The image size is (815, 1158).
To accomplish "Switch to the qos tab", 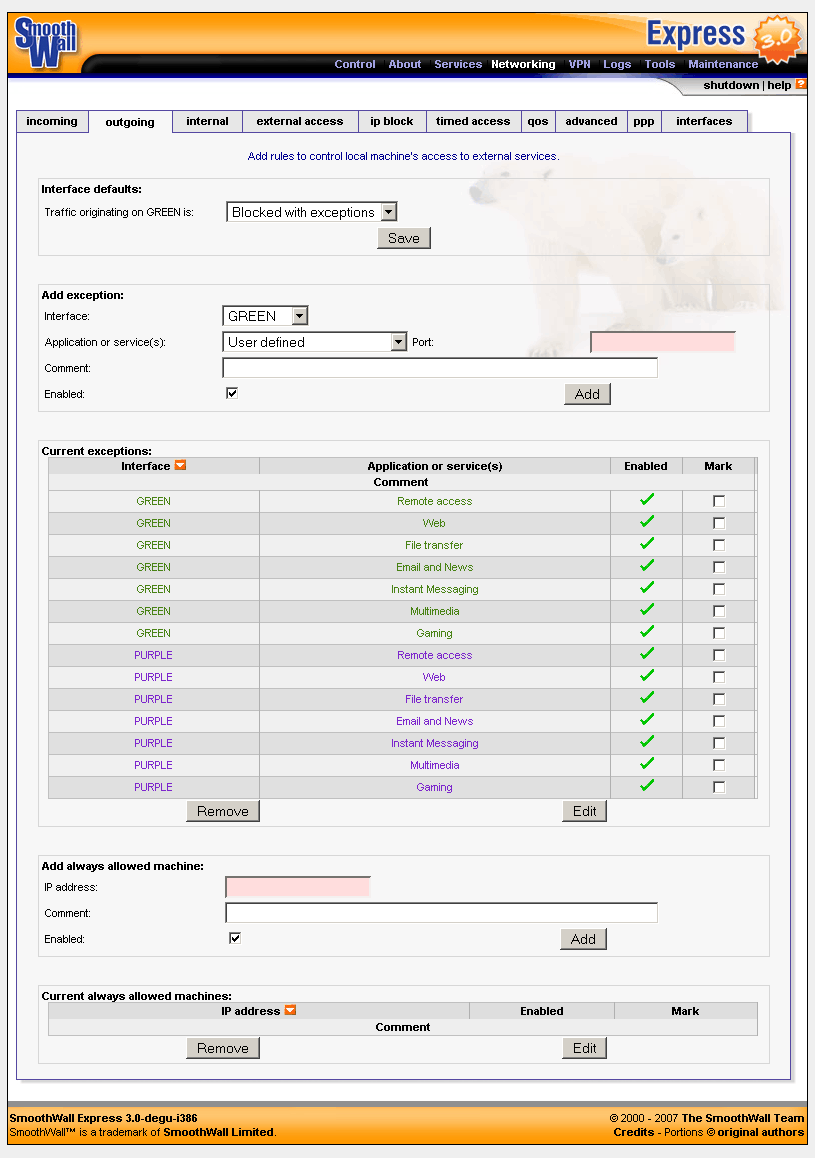I will 538,121.
